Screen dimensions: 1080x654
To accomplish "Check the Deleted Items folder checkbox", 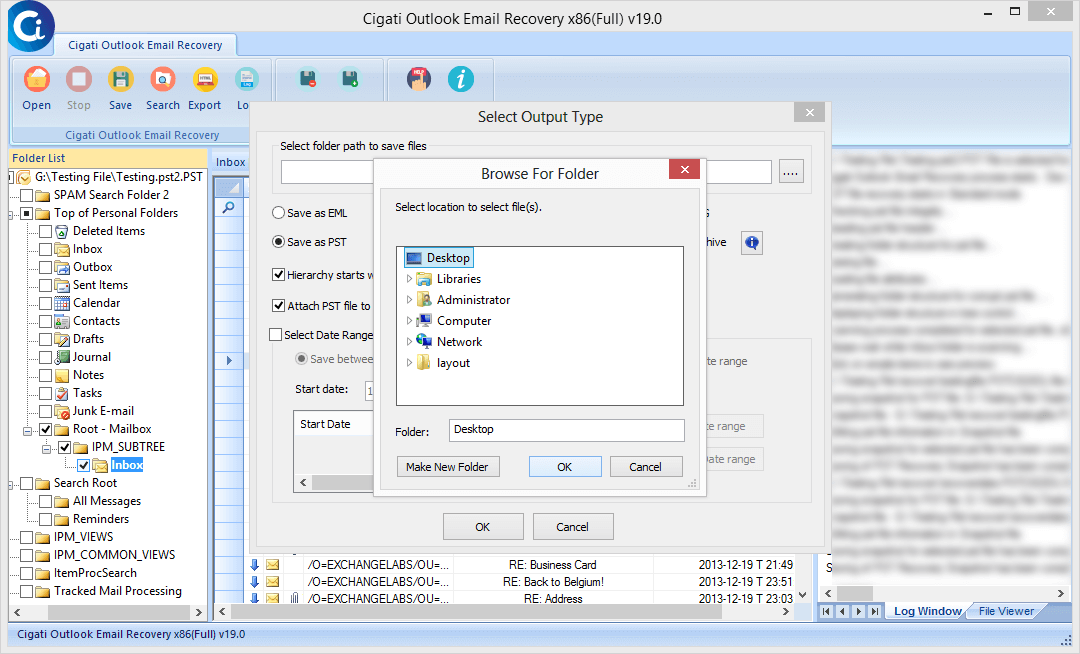I will (x=45, y=231).
